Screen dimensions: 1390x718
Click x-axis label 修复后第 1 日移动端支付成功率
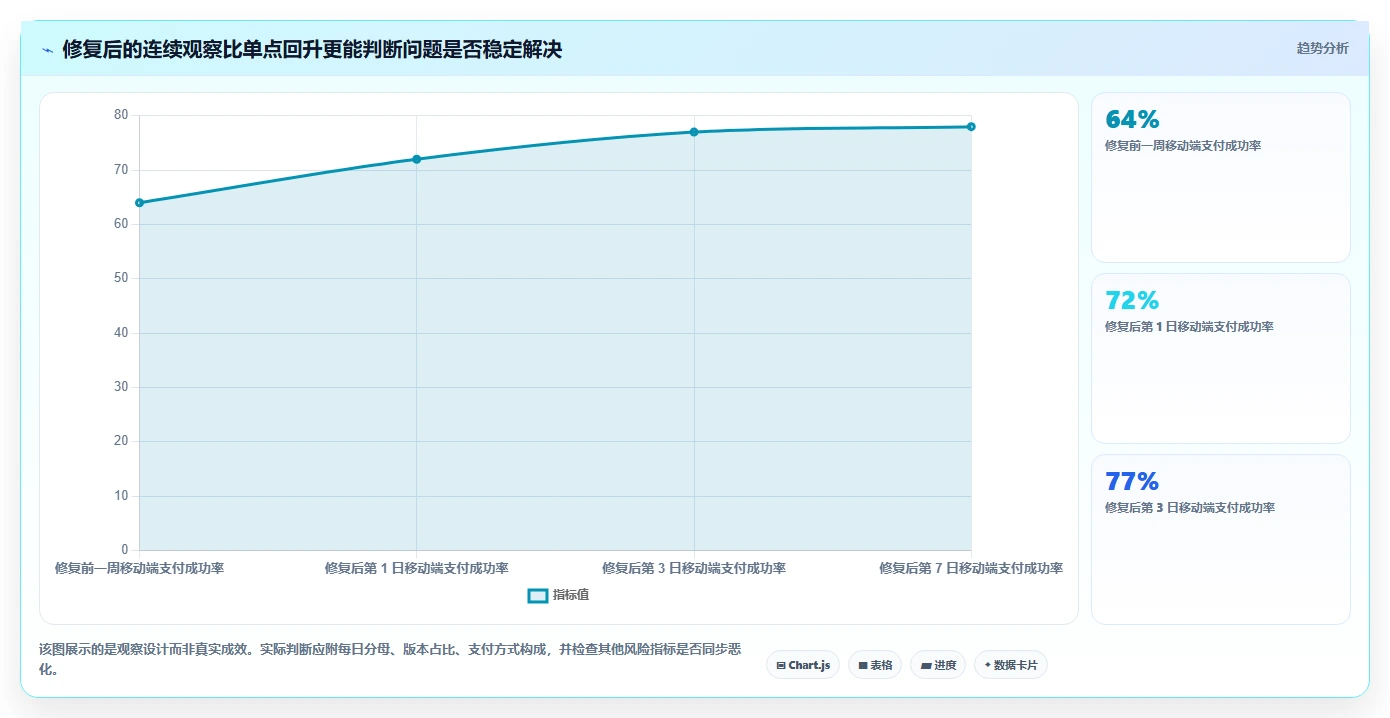pos(416,568)
